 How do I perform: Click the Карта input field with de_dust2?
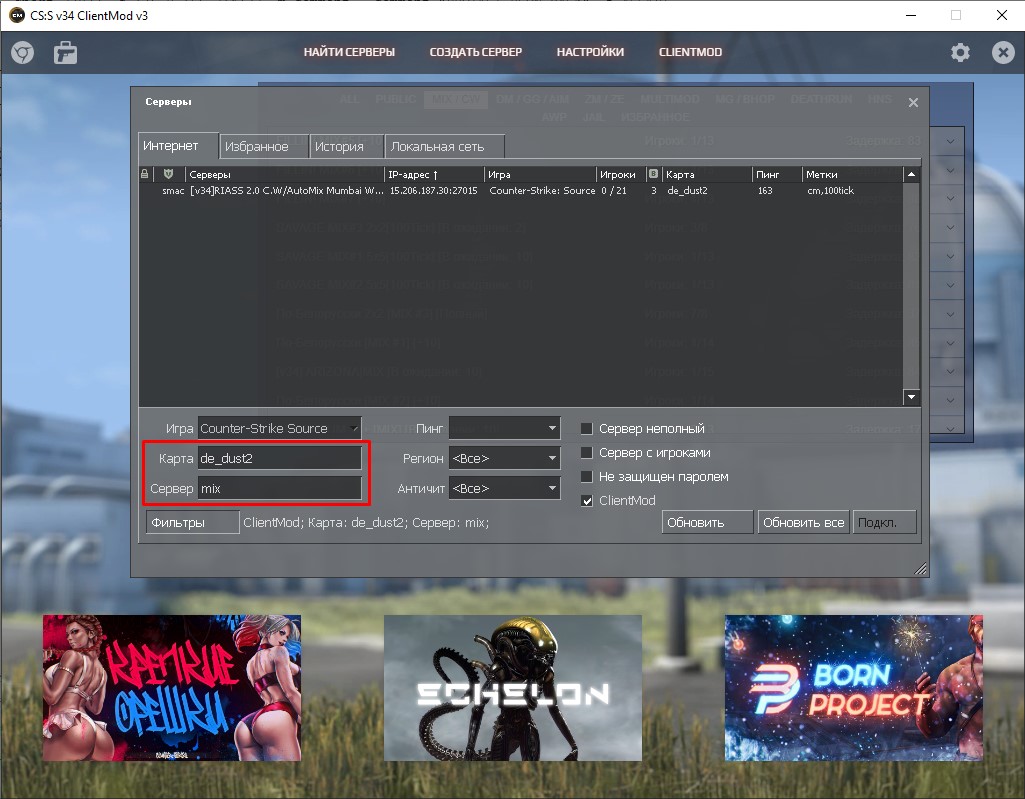(279, 458)
